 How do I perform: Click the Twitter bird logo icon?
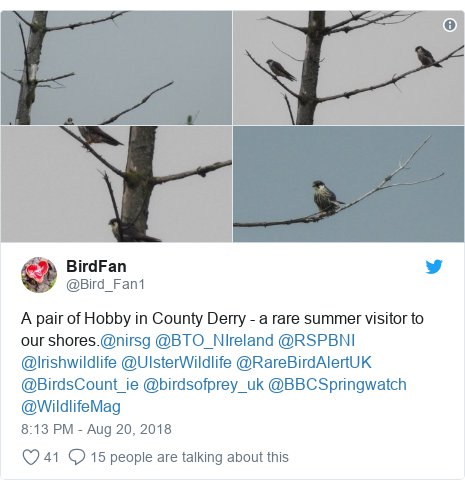point(434,267)
